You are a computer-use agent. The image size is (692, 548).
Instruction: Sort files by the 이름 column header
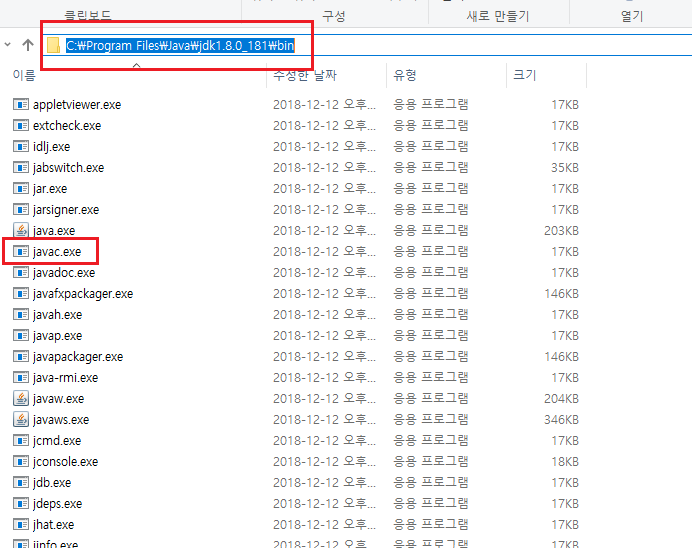coord(24,75)
